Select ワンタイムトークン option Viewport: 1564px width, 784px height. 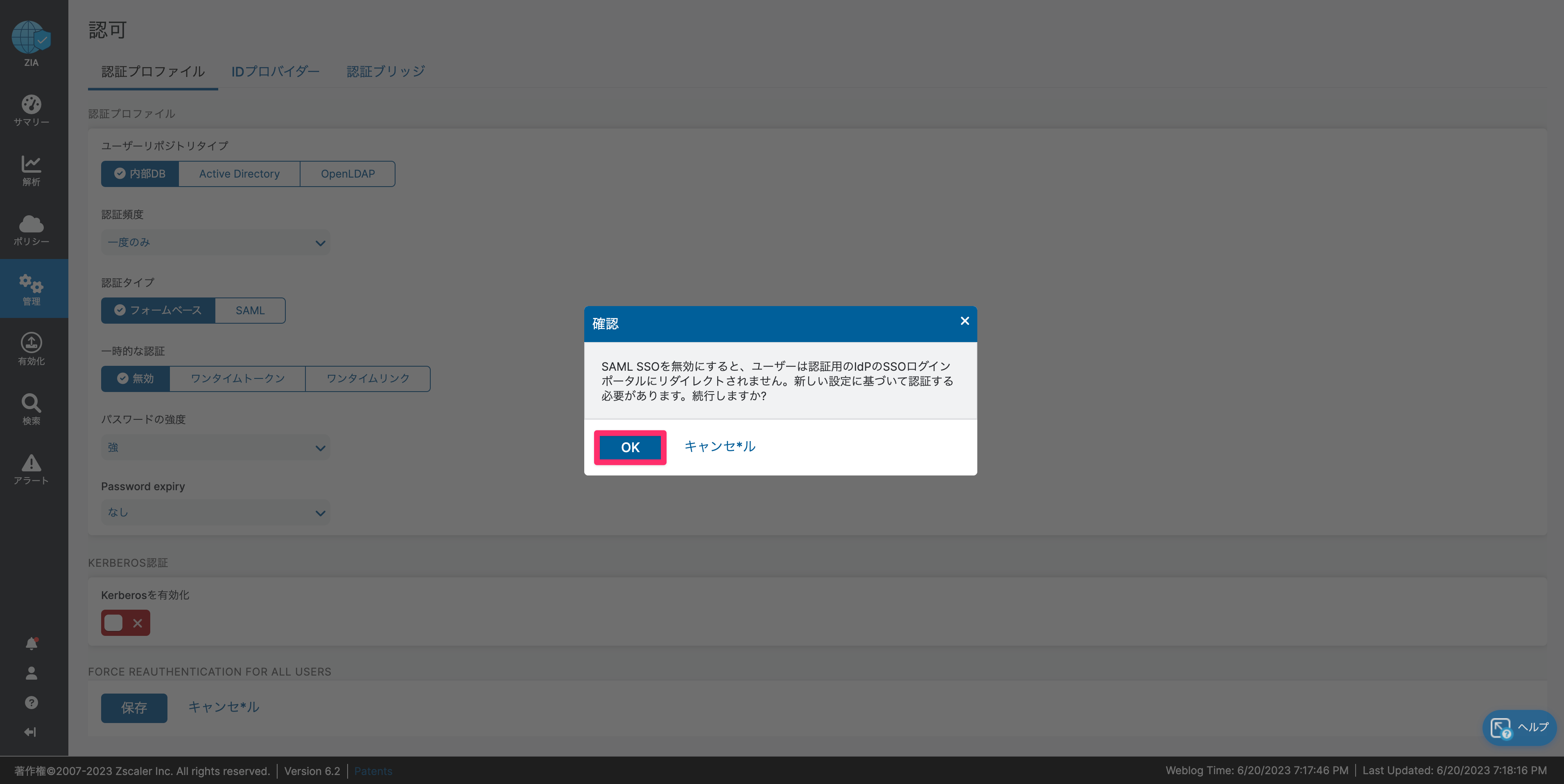(x=237, y=378)
